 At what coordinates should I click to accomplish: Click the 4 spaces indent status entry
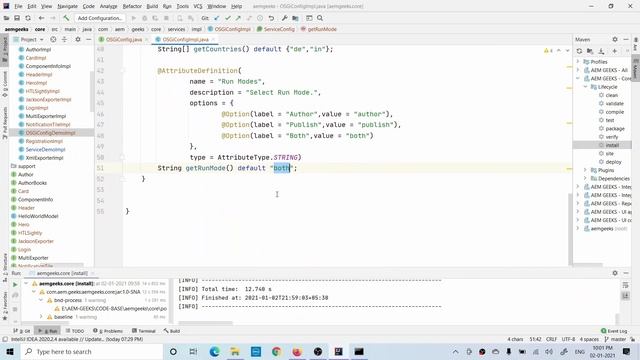point(589,339)
